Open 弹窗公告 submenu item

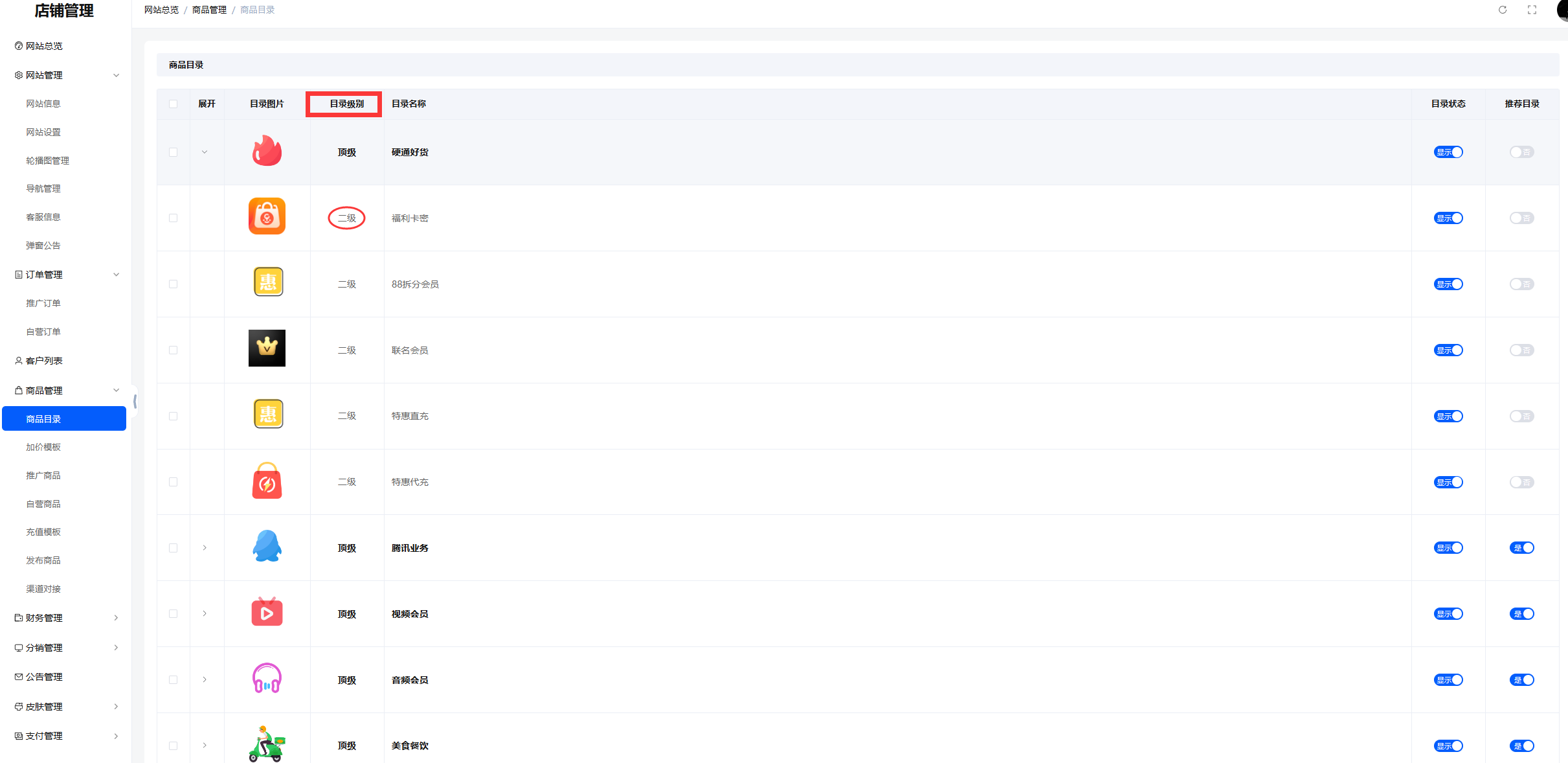[43, 245]
